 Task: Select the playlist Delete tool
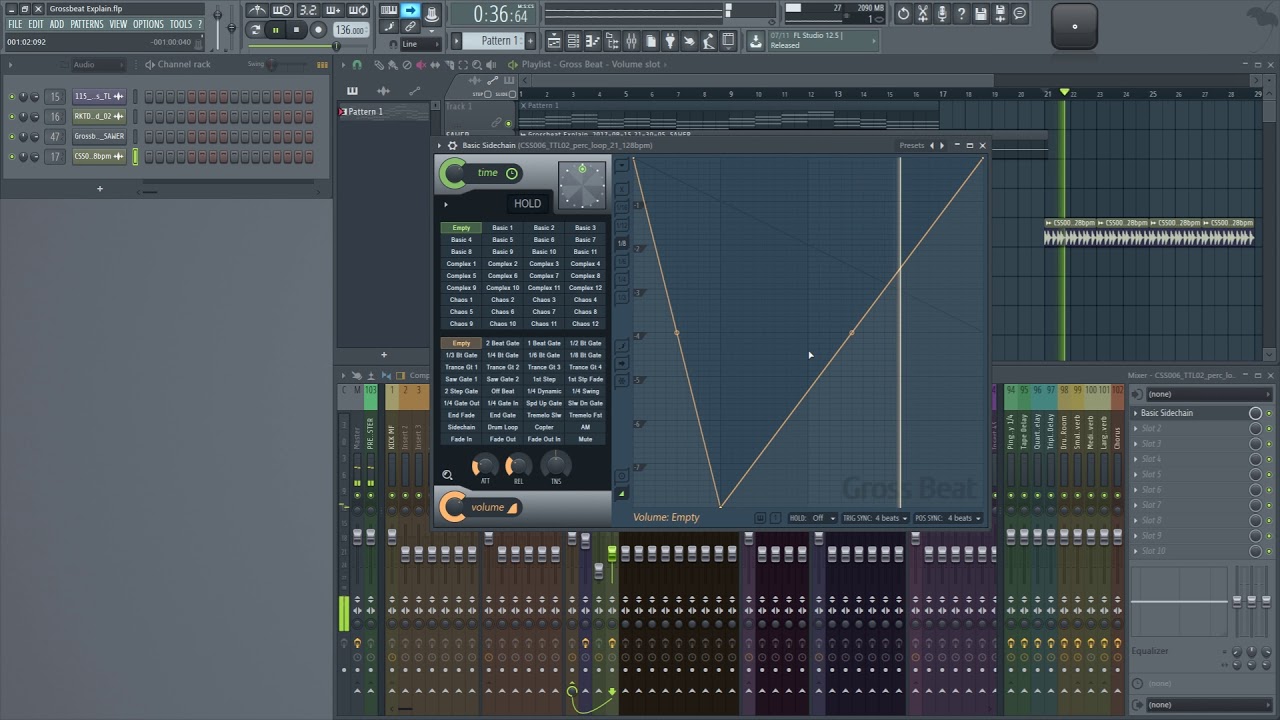407,65
